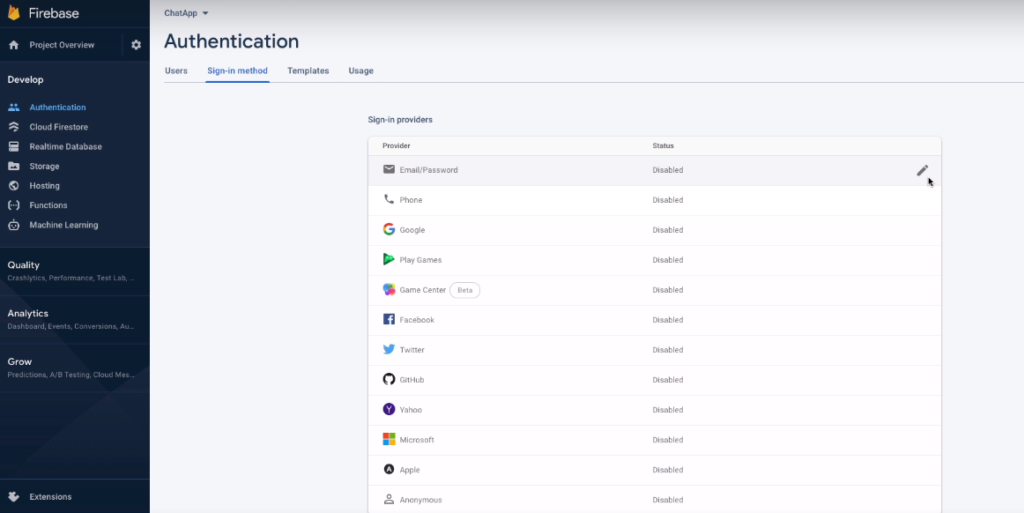Click the Firebase flame logo

click(x=14, y=14)
